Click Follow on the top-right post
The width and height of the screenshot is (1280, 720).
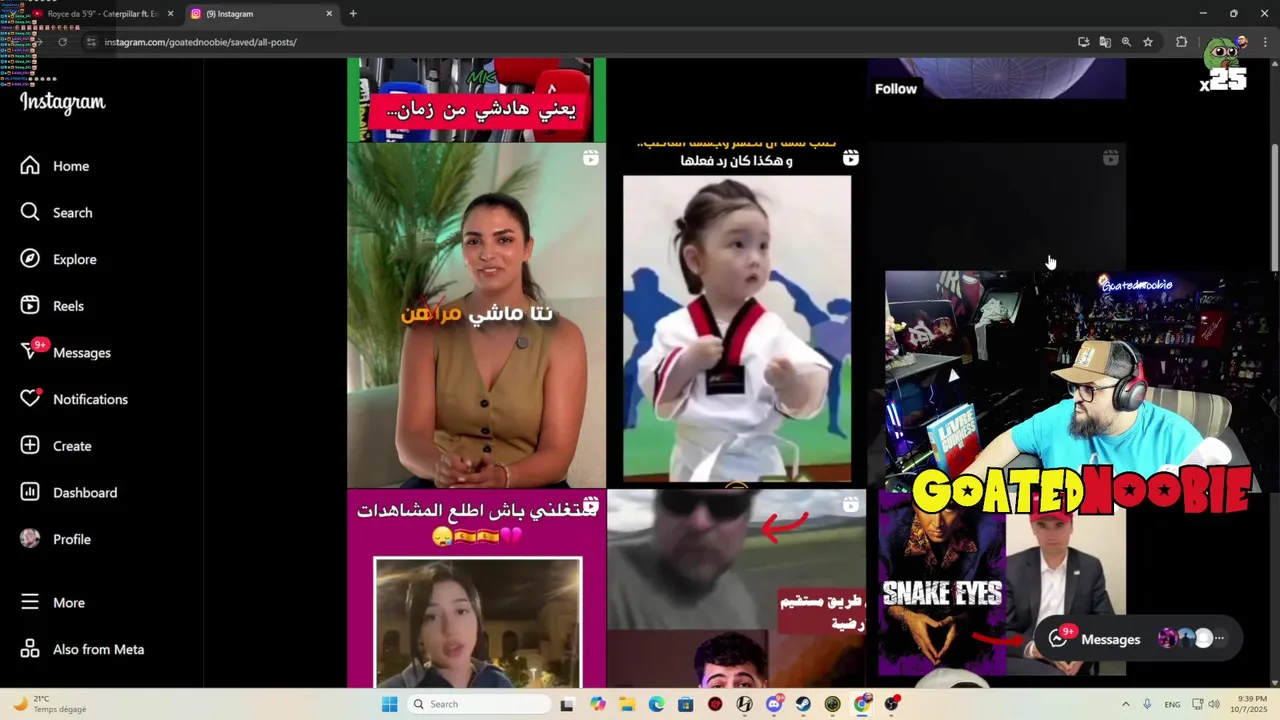[x=896, y=89]
